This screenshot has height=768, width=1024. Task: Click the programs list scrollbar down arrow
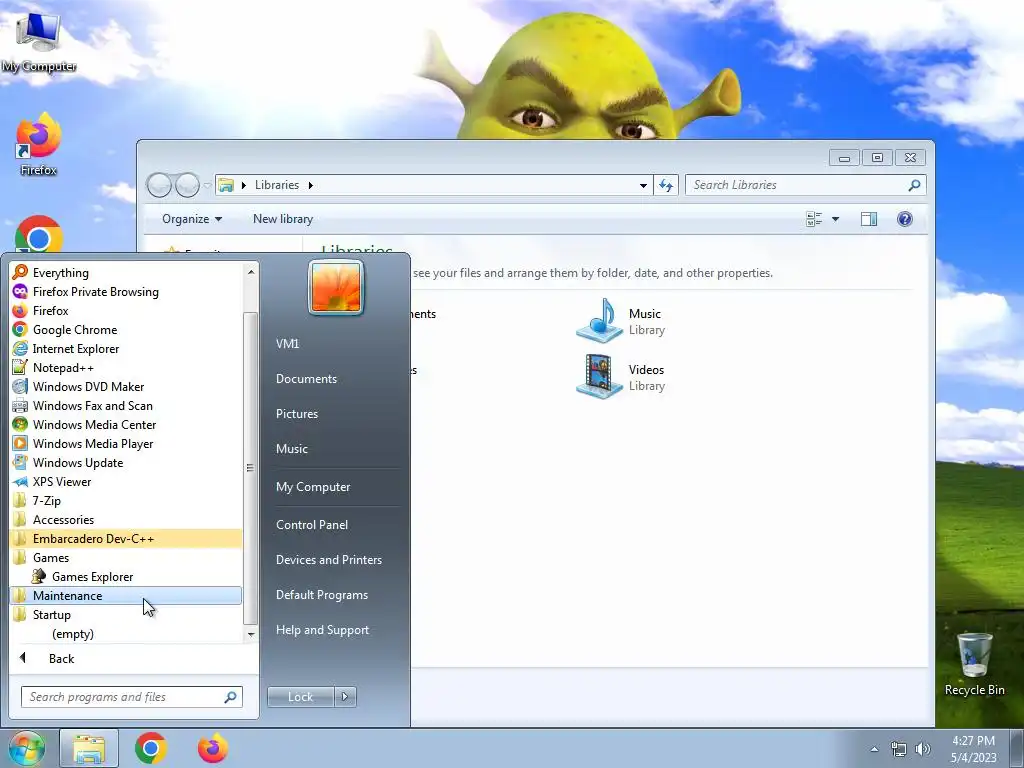[x=251, y=634]
